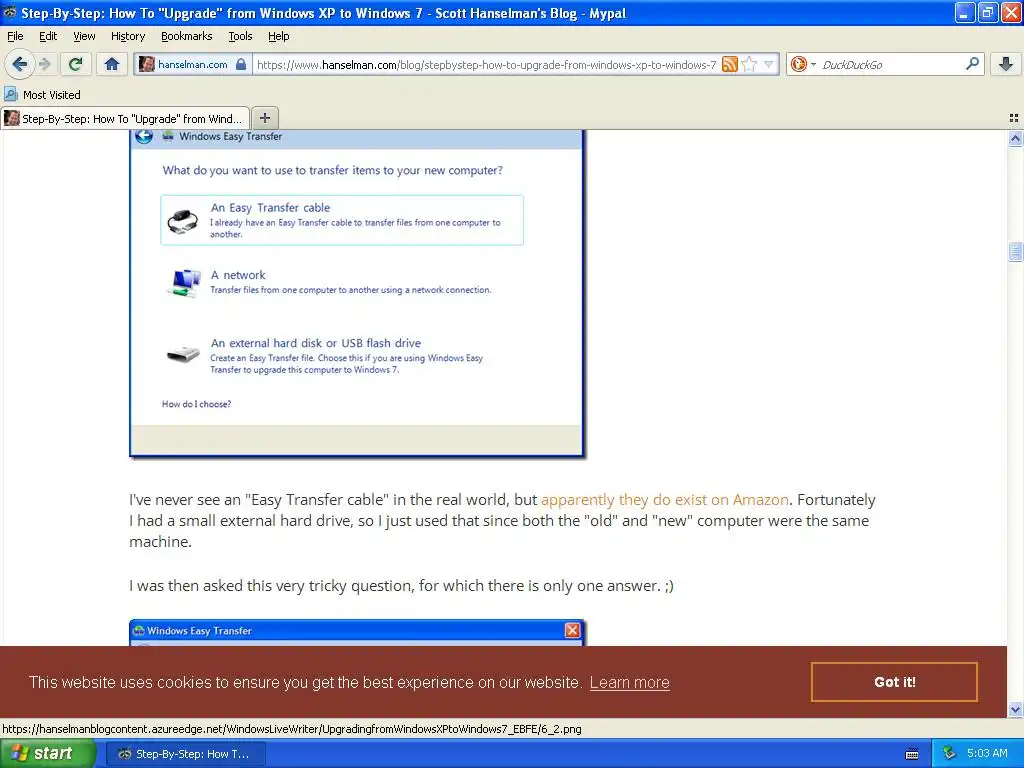Screen dimensions: 1024x768
Task: Click the scrollbar up arrow
Action: (1015, 138)
